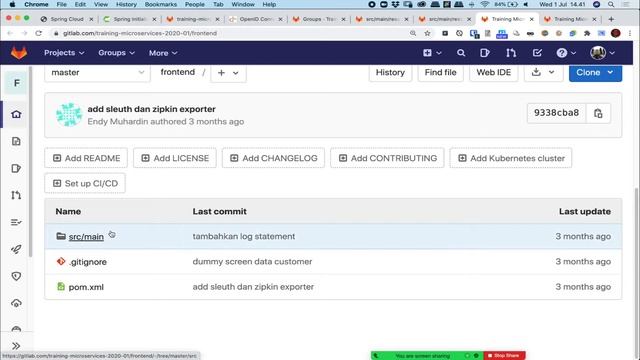Screen dimensions: 640x360
Task: Expand chevron next to new item plus
Action: click(x=439, y=53)
